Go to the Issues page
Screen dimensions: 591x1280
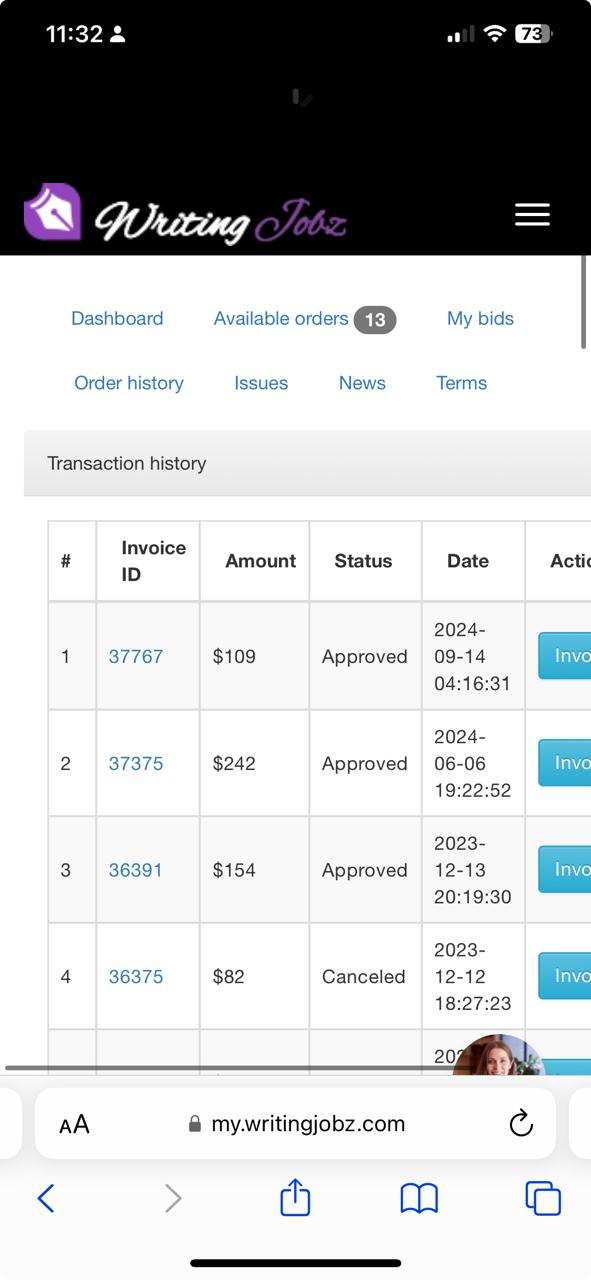(261, 383)
